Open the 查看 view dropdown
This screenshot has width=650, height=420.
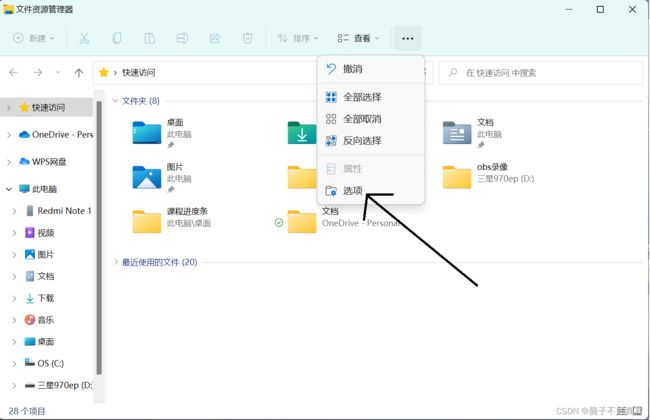pos(358,38)
